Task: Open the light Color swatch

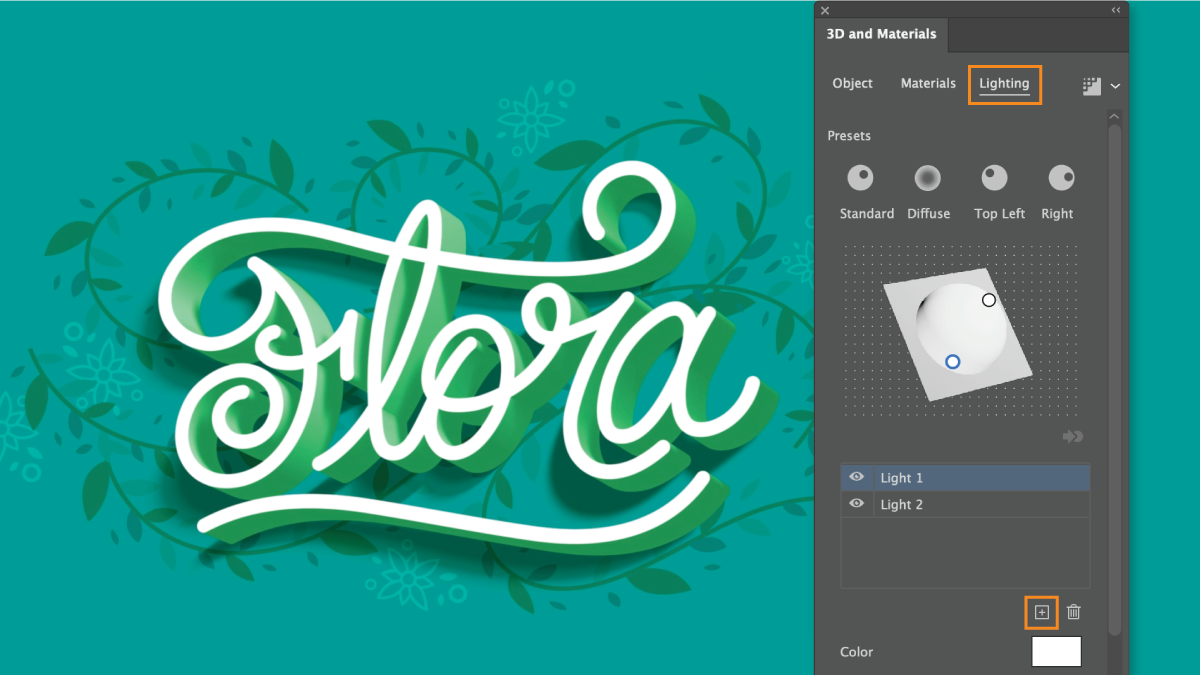Action: [1057, 652]
